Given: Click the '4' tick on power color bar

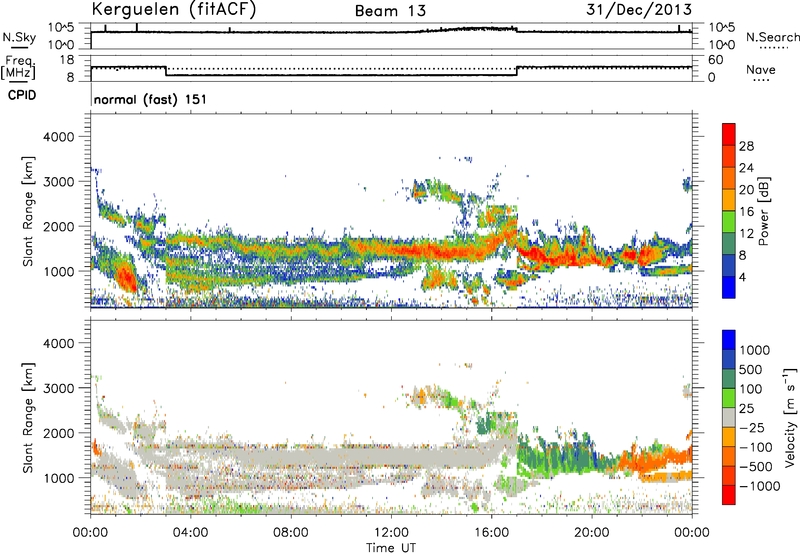Looking at the screenshot, I should (742, 277).
